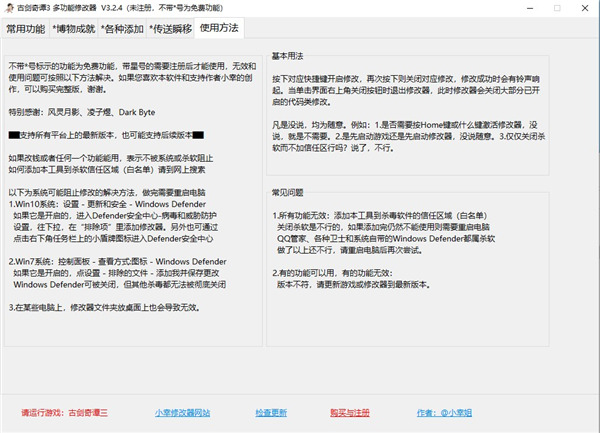The width and height of the screenshot is (600, 433).
Task: Click the 检查更新 link
Action: click(271, 413)
